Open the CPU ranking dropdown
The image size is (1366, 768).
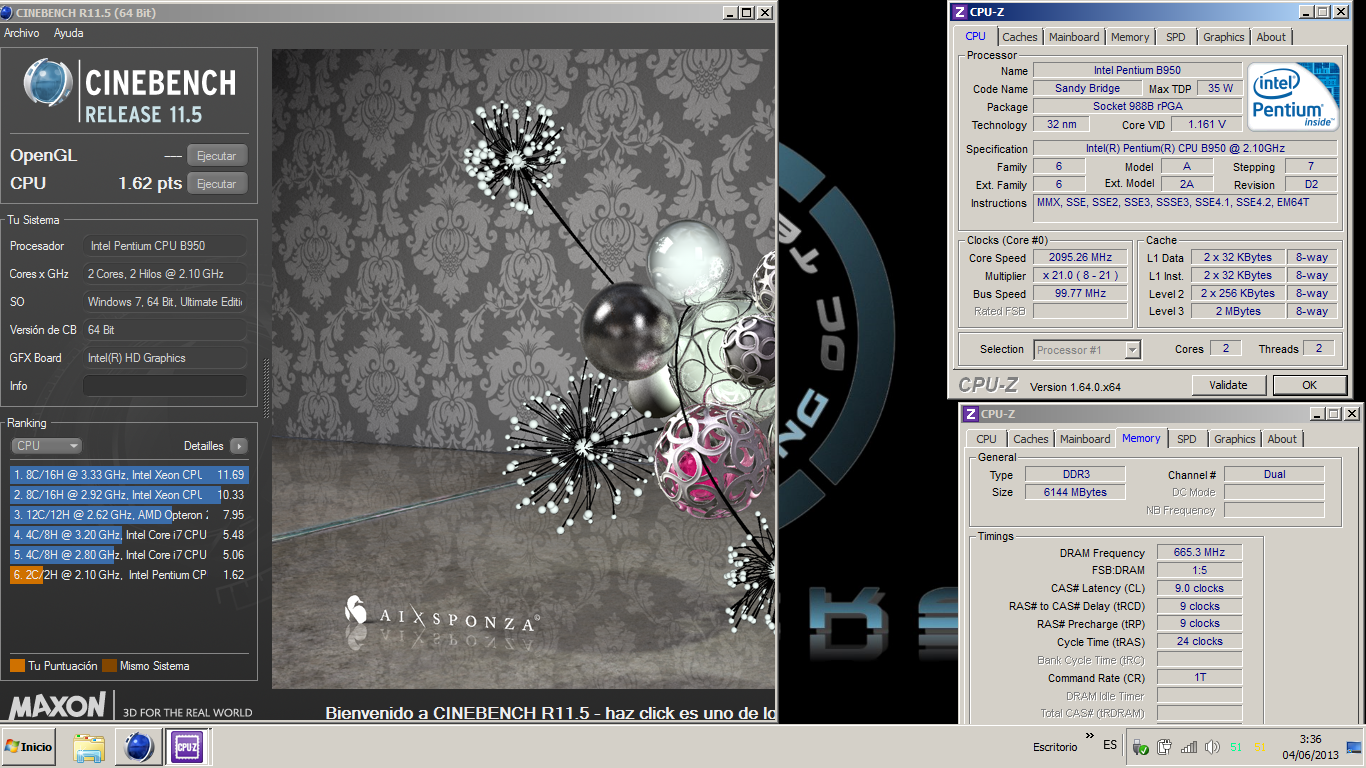(x=46, y=446)
